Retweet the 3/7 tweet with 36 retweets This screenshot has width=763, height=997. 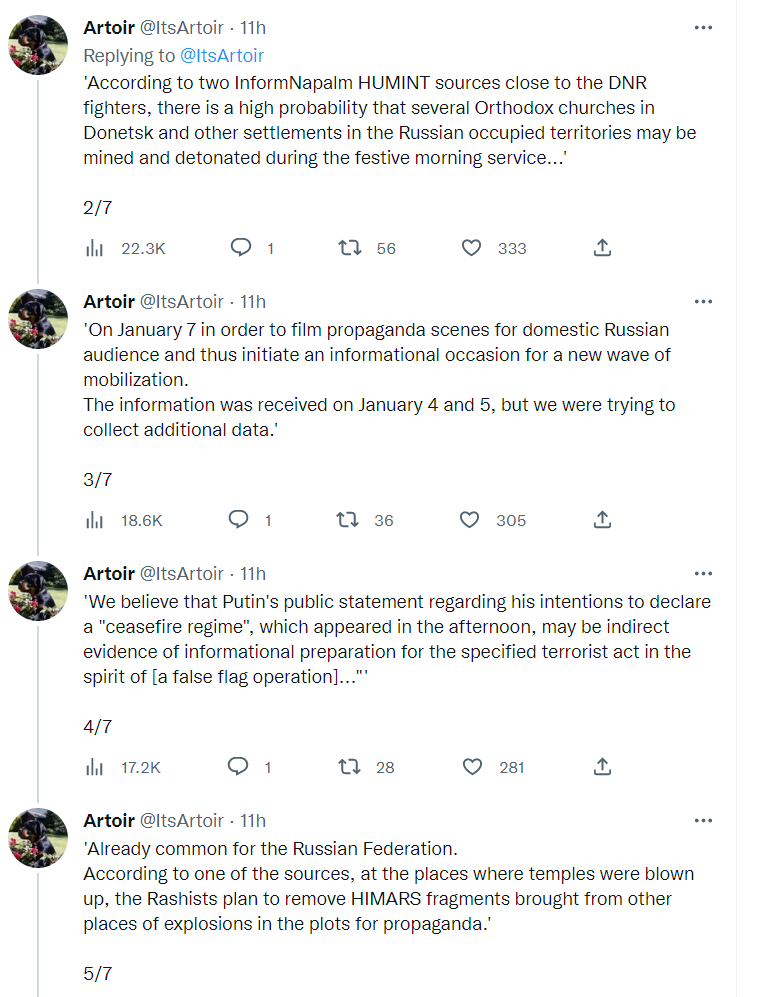348,520
